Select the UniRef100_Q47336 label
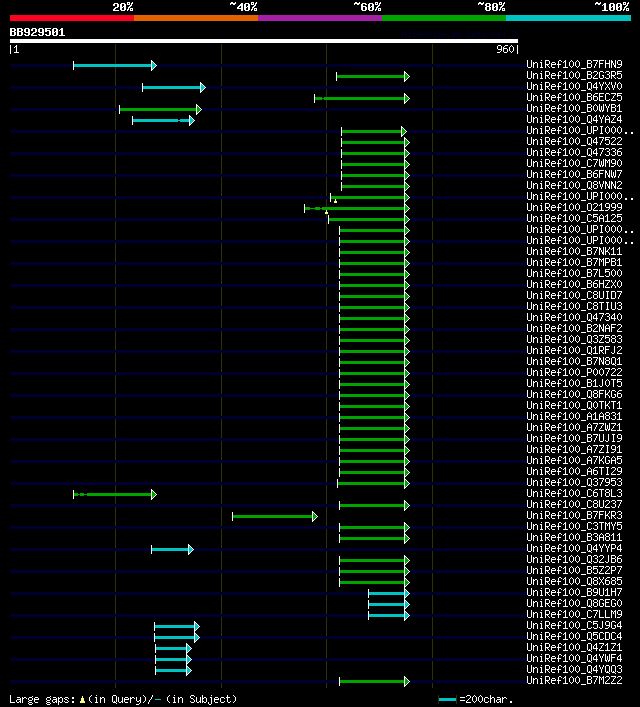 [x=574, y=152]
